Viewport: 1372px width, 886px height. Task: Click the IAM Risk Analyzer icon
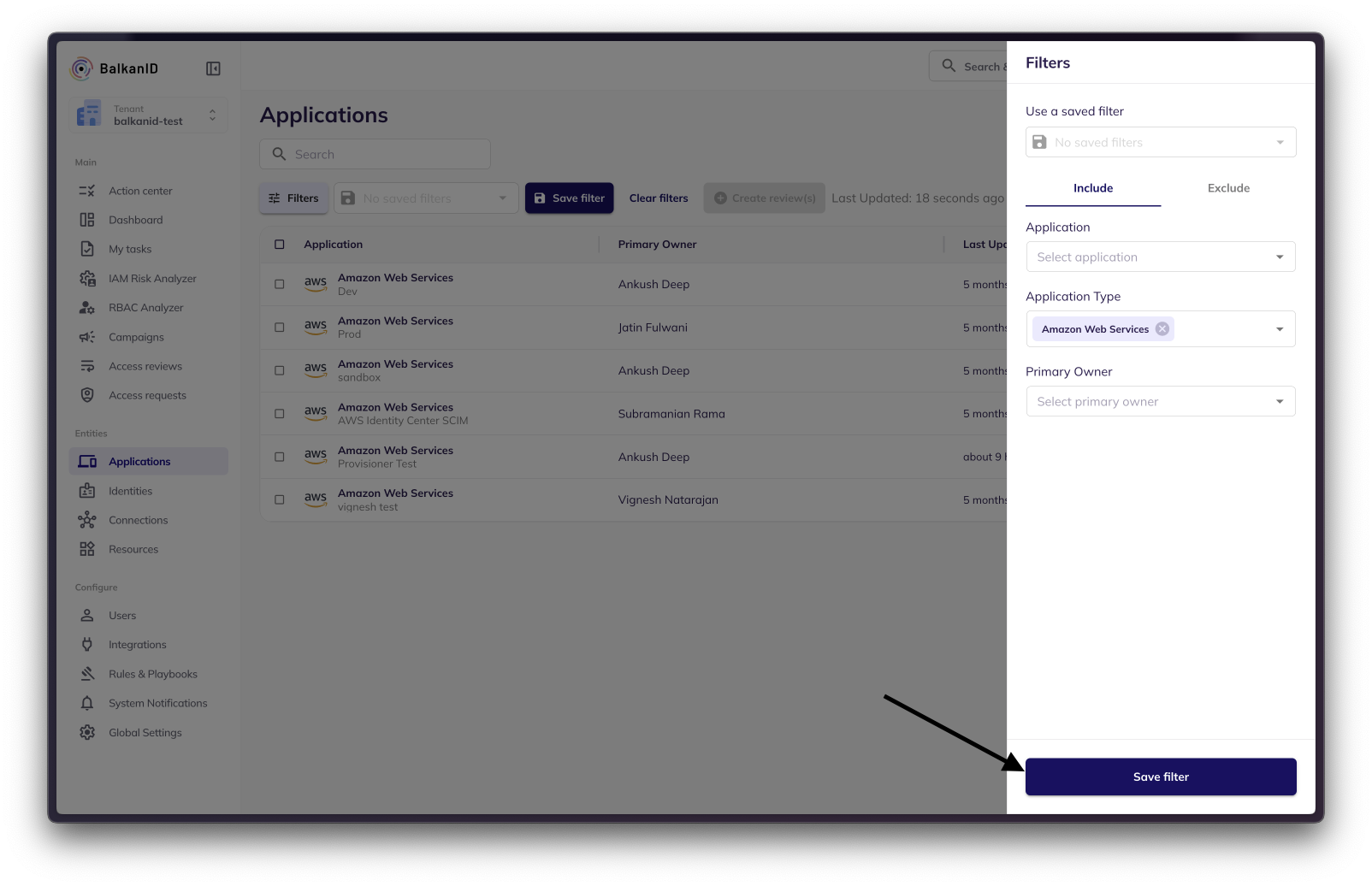87,279
